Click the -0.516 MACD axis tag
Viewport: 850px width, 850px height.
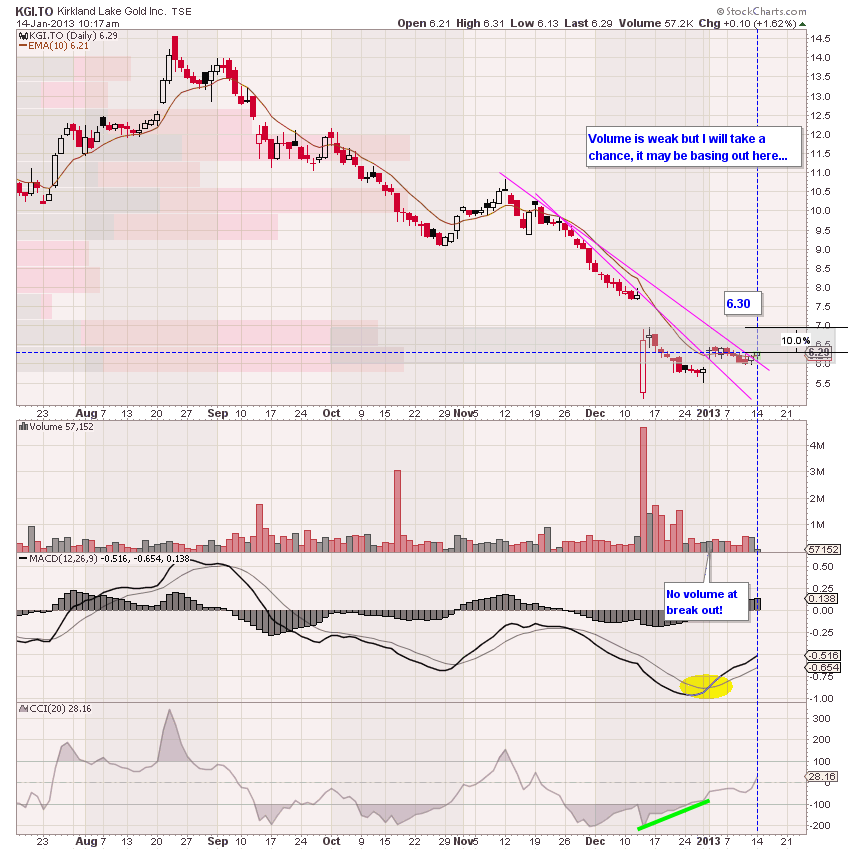click(823, 655)
